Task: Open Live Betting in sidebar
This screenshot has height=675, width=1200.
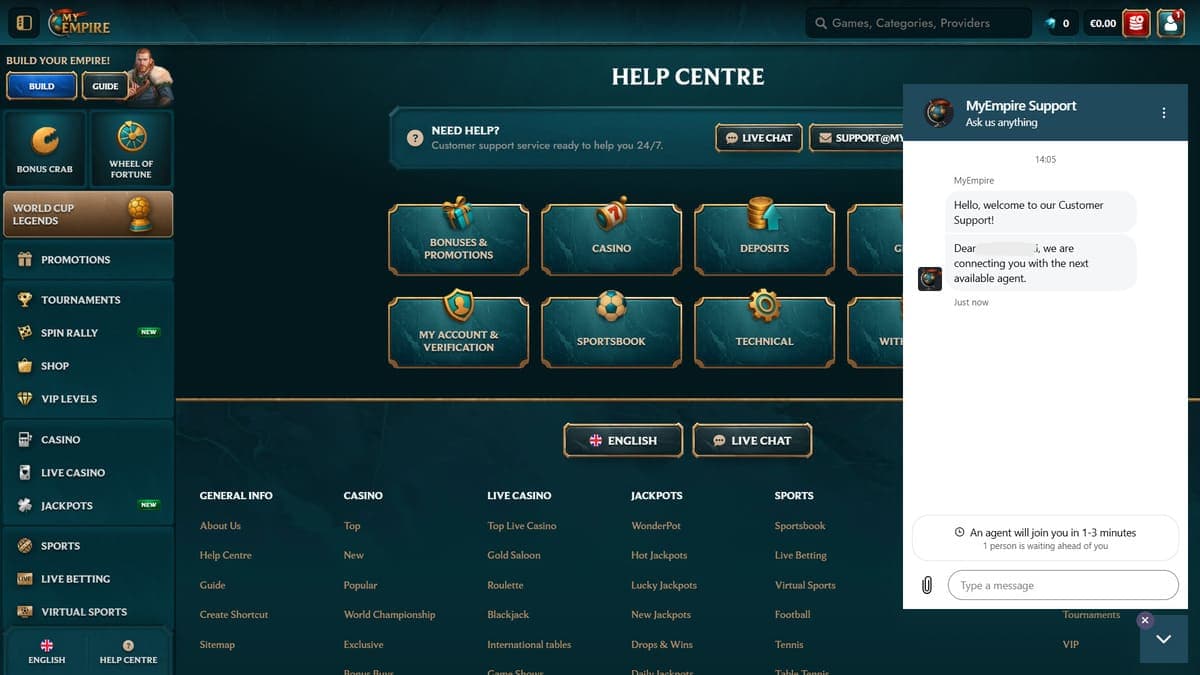Action: [88, 579]
